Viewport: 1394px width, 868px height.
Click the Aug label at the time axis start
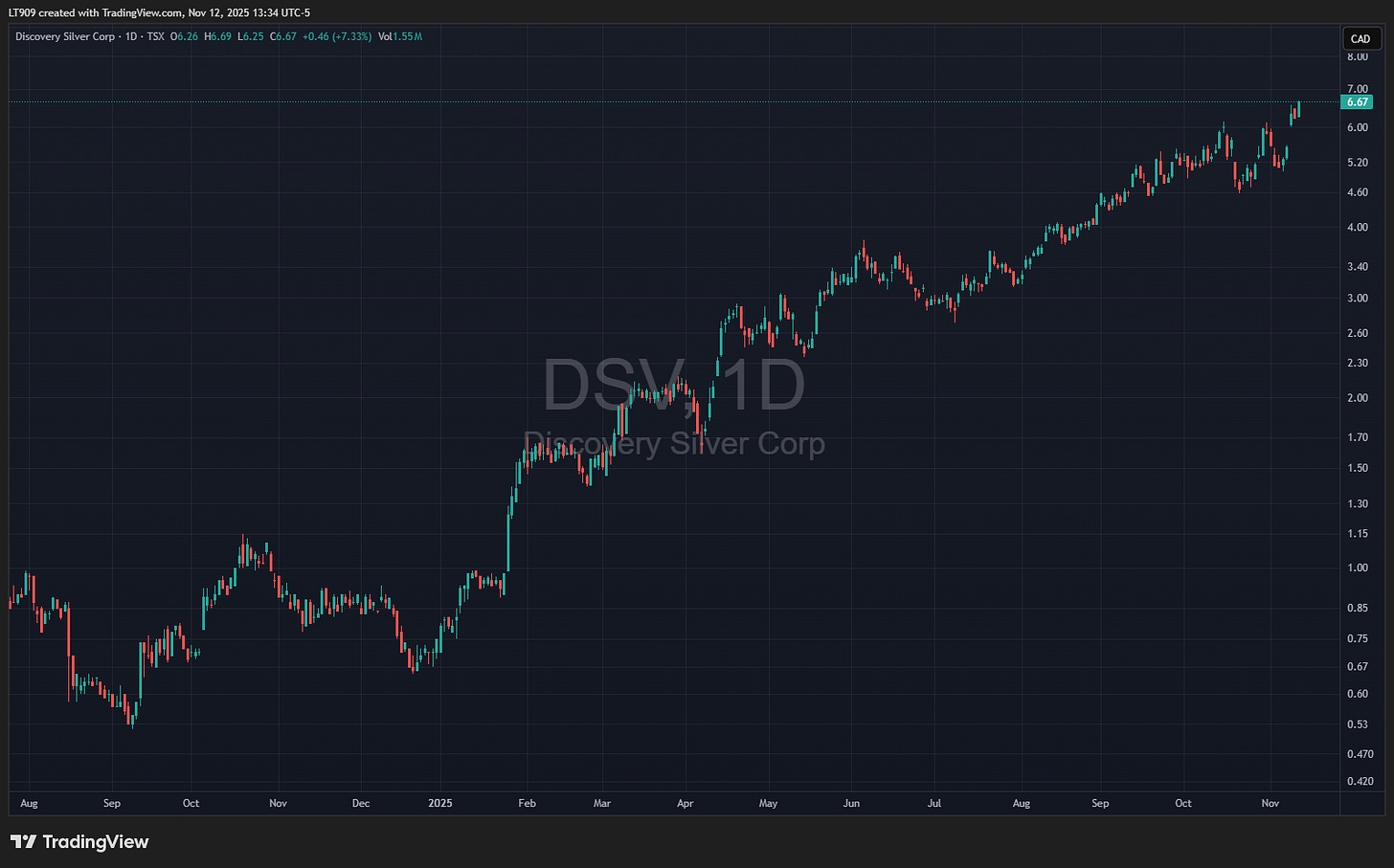tap(29, 804)
